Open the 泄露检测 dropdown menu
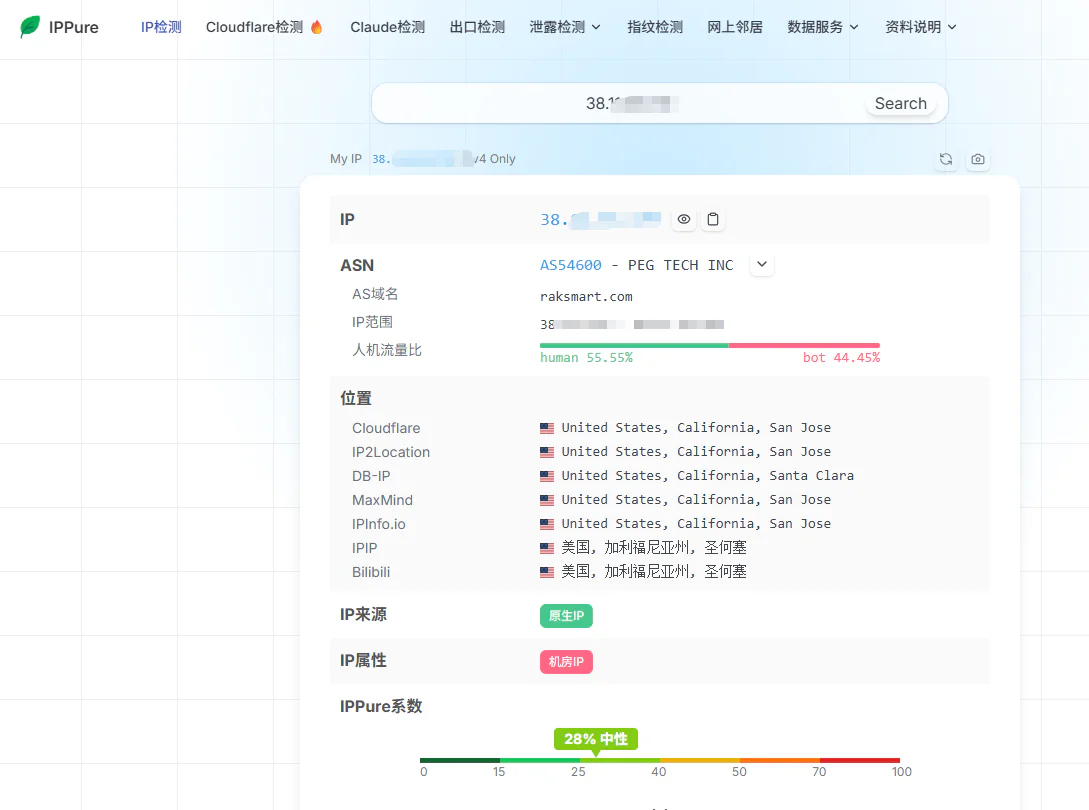This screenshot has width=1089, height=810. click(565, 27)
